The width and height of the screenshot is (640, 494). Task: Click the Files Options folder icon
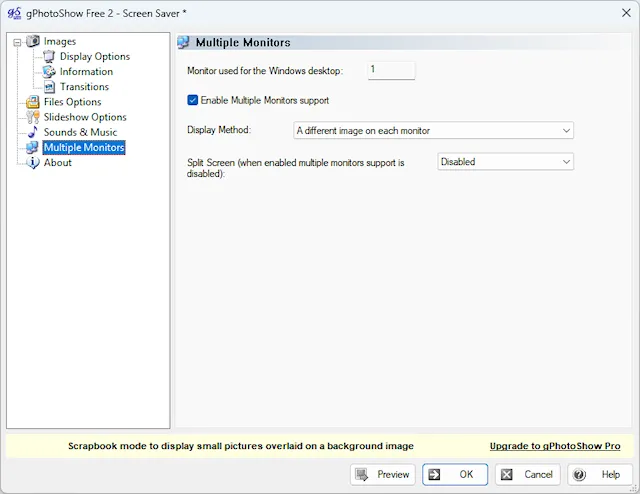pos(33,102)
